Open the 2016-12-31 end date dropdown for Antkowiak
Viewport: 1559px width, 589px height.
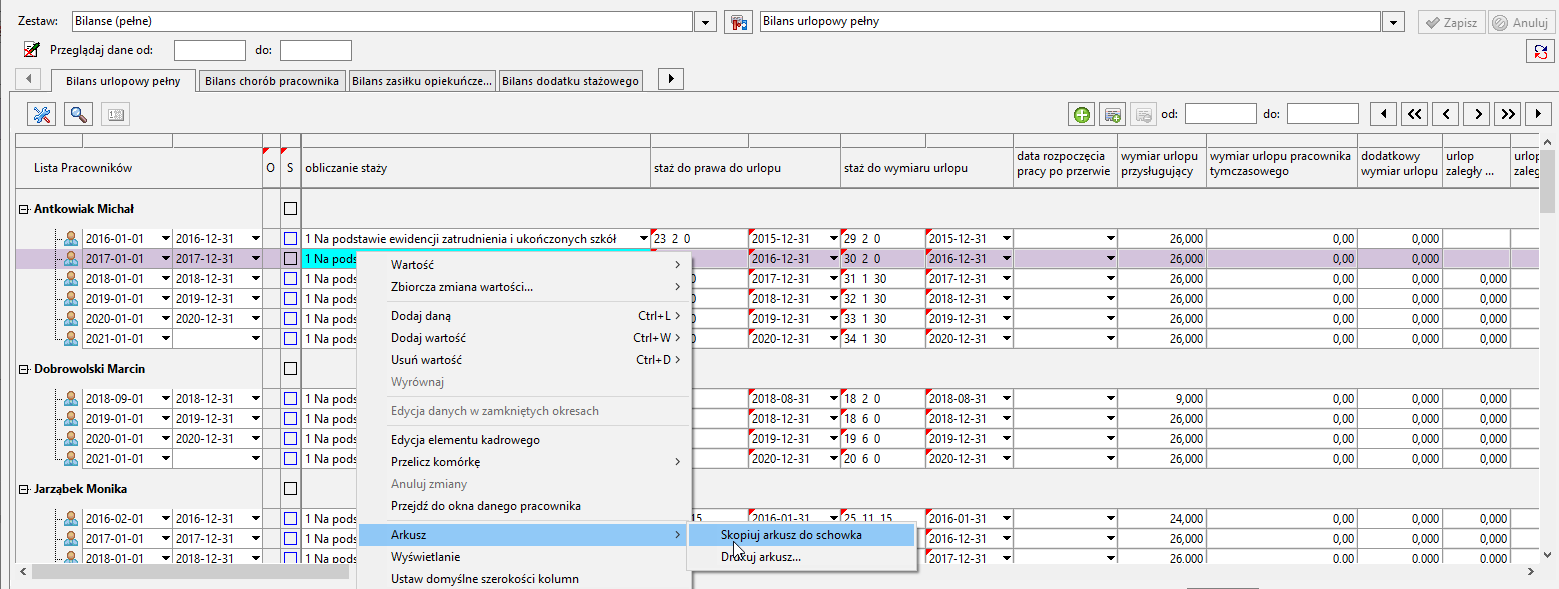click(255, 239)
